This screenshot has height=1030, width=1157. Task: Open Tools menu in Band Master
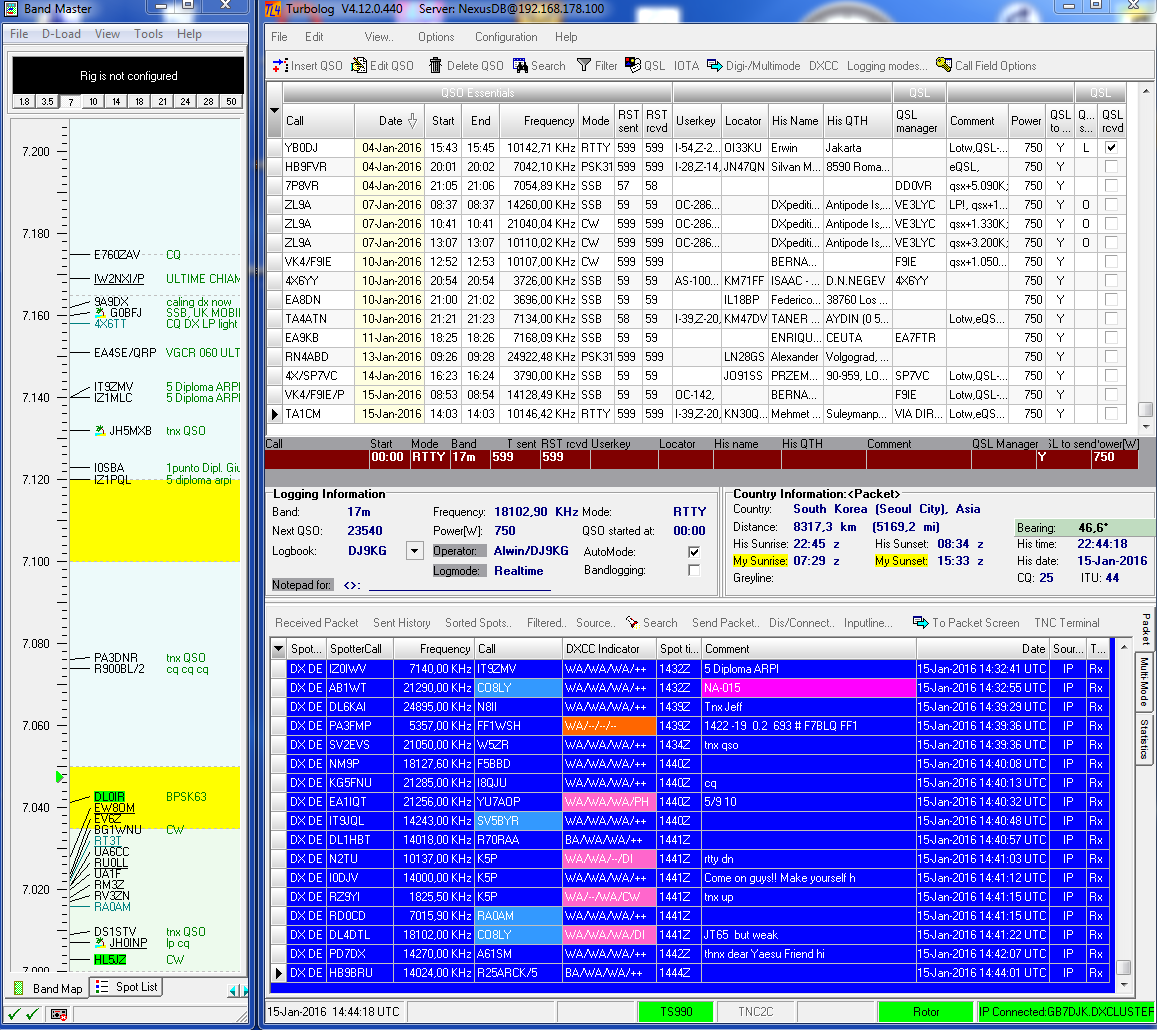point(148,34)
